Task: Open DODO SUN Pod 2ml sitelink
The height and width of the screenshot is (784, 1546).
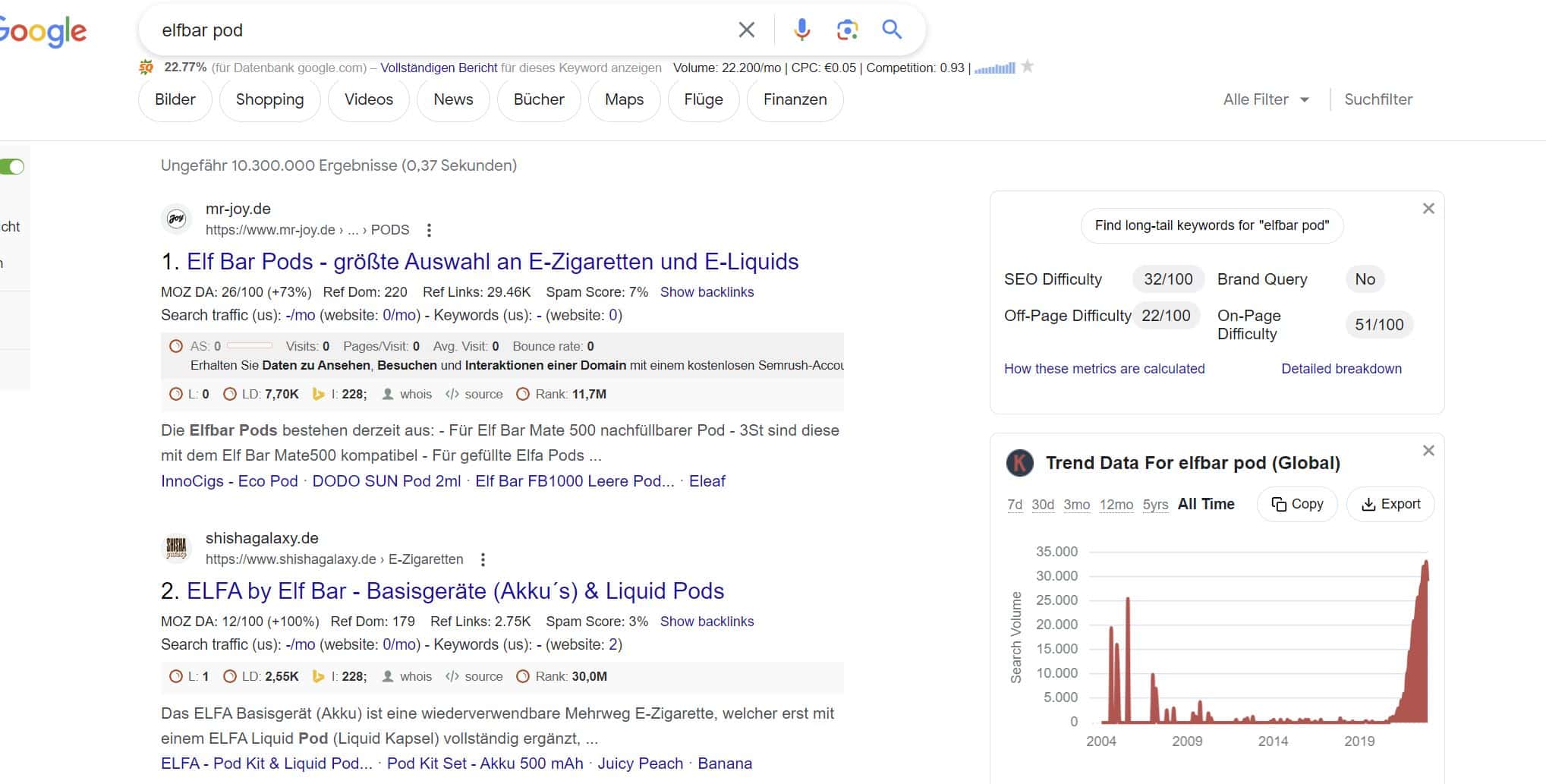Action: click(x=386, y=481)
